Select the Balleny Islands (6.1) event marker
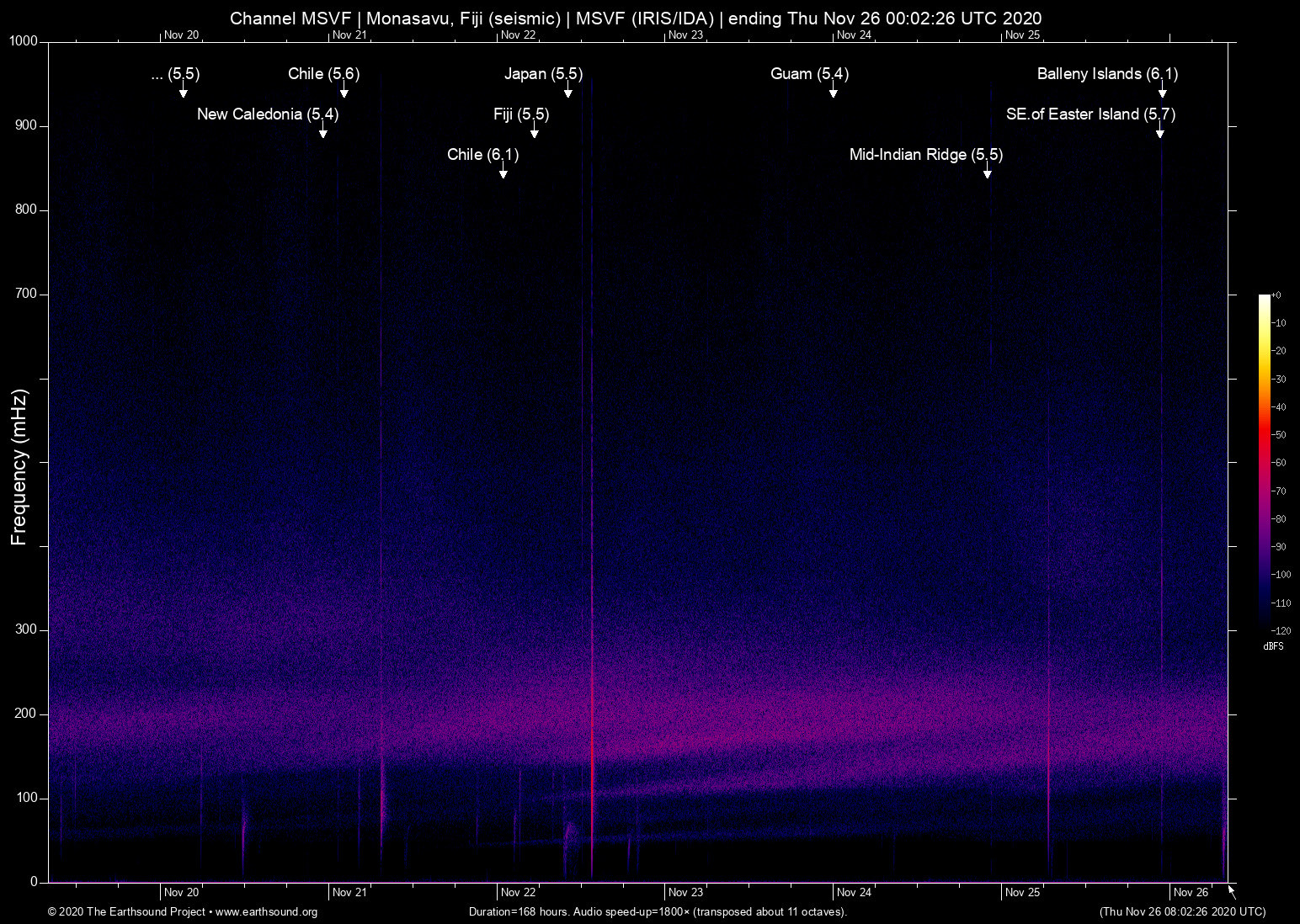Screen dimensions: 1300x924 [x=1107, y=74]
